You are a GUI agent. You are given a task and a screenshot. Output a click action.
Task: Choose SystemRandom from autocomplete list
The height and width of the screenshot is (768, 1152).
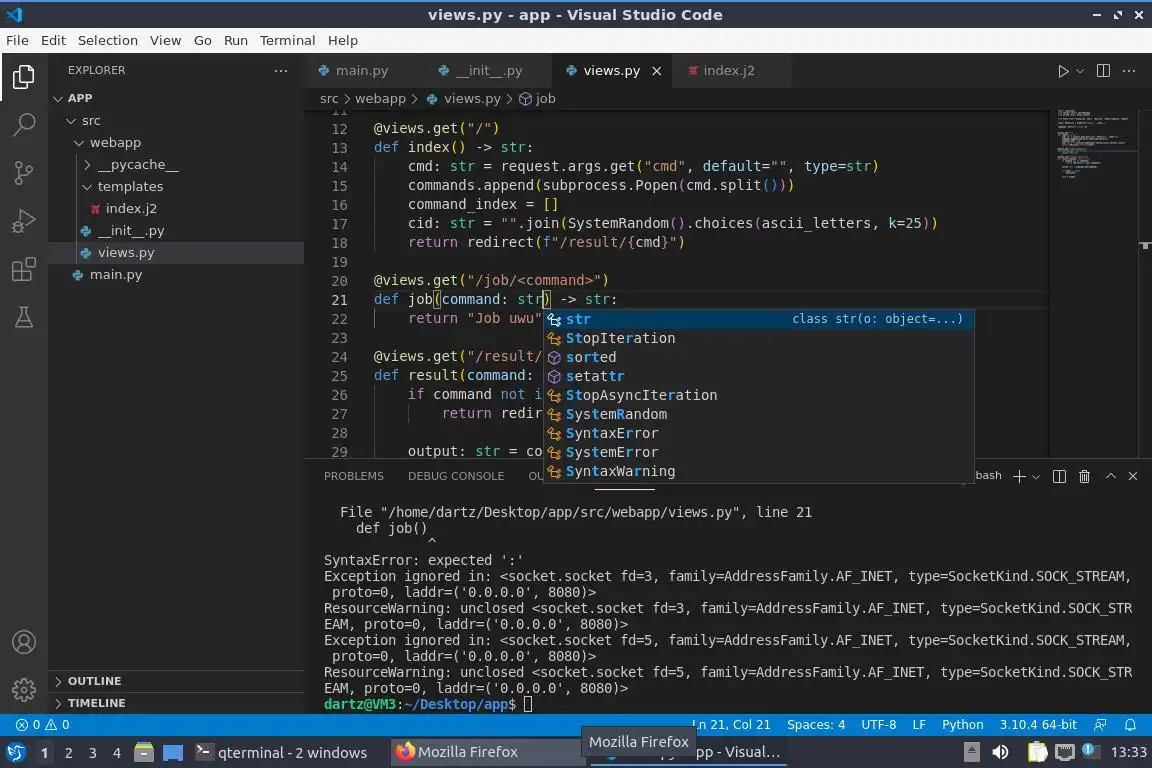[x=759, y=414]
